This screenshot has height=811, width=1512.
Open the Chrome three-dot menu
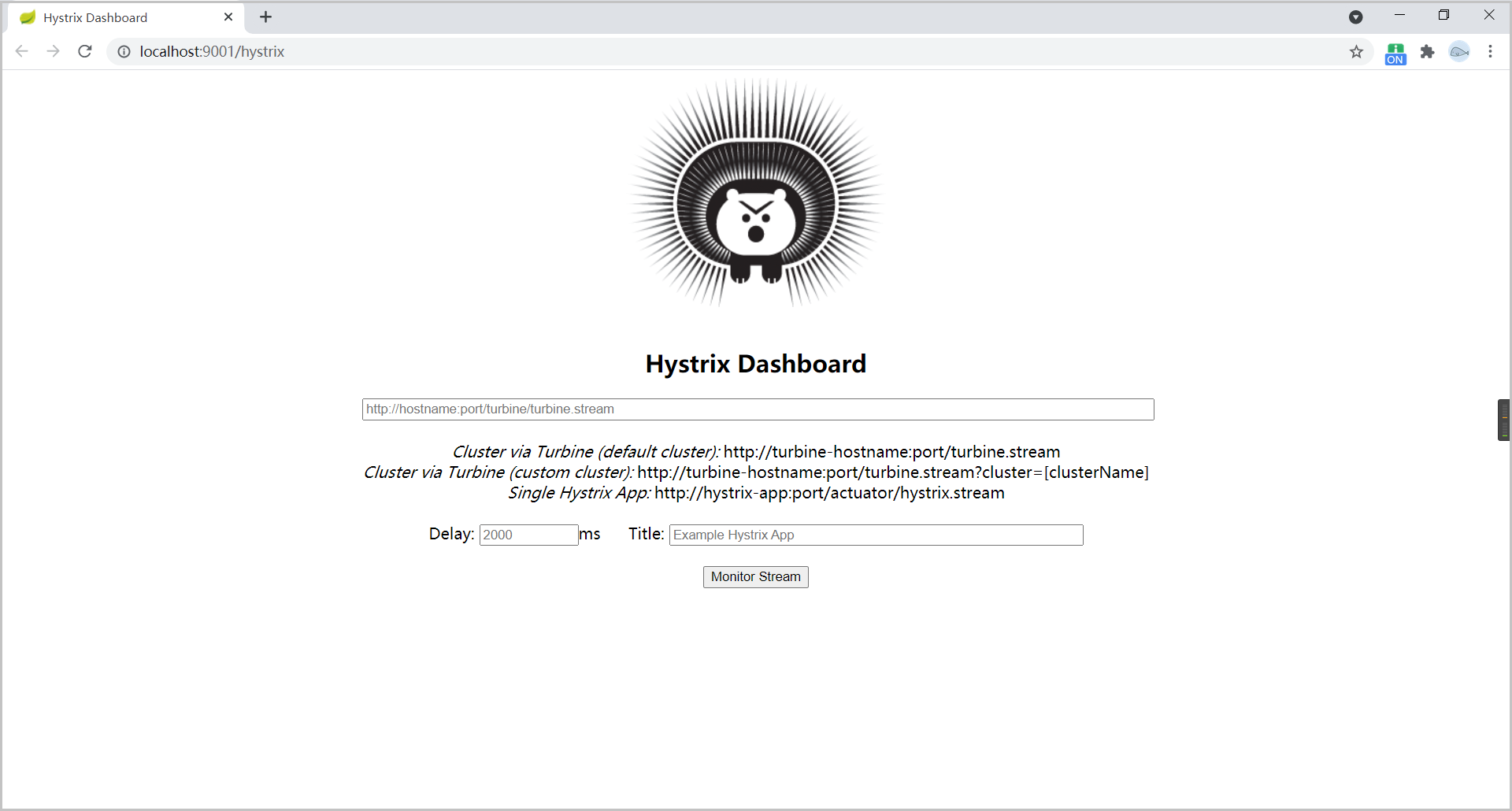(1490, 51)
